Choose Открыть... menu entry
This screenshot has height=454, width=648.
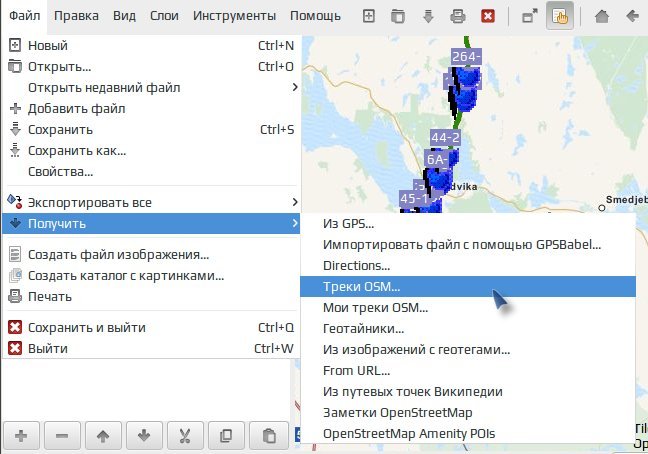click(151, 67)
